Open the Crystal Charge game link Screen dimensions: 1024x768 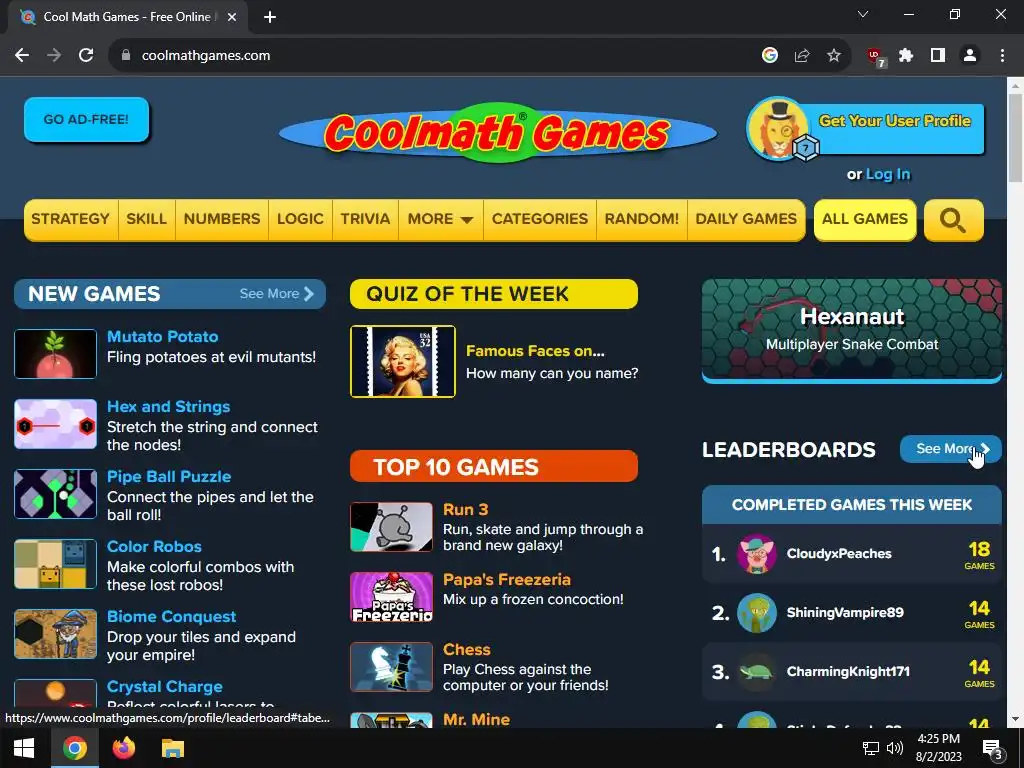point(165,687)
